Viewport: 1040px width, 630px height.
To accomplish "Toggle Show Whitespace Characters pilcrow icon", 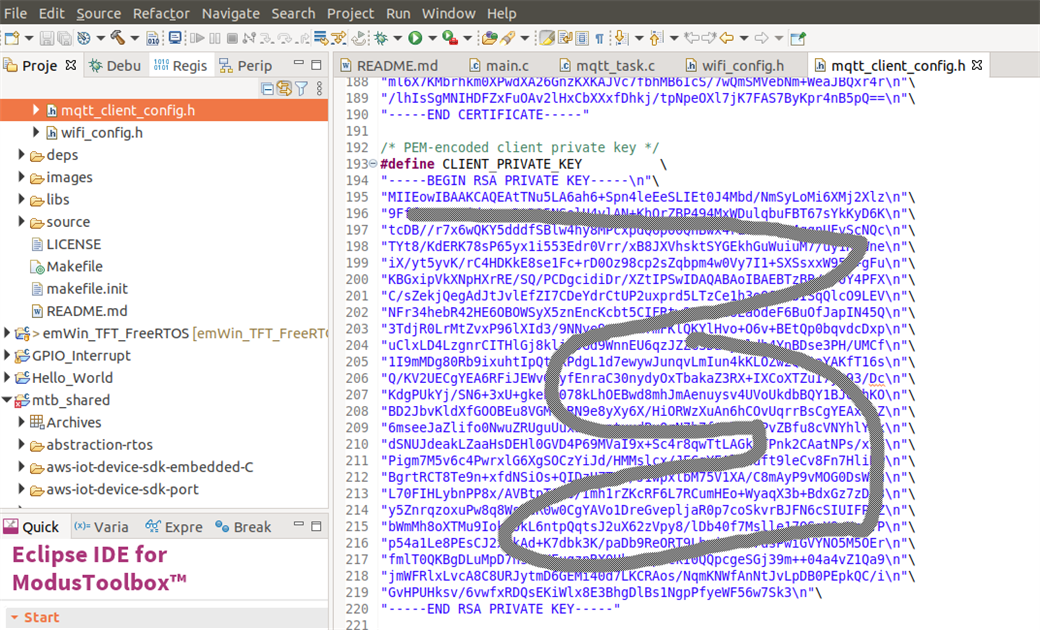I will 599,38.
